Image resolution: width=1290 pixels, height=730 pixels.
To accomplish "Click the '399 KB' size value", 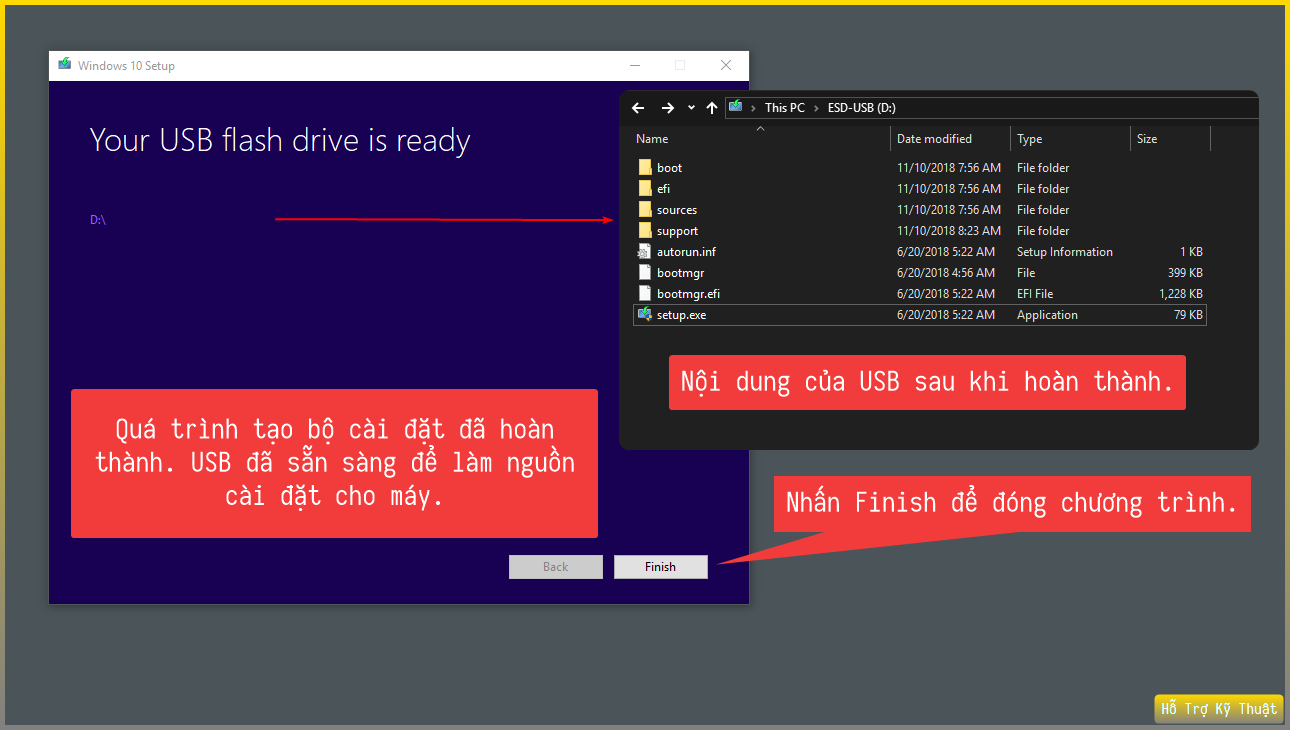I will point(1185,273).
